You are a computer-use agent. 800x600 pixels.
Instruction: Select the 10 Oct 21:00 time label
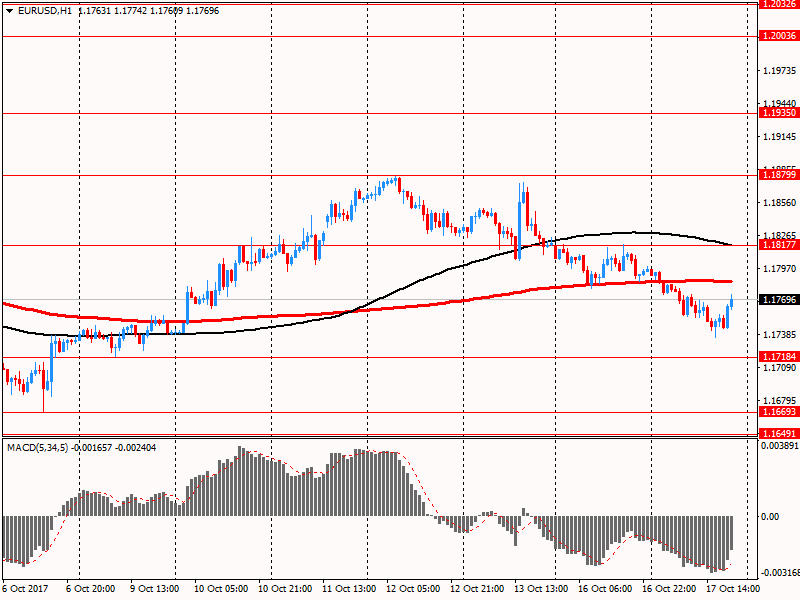point(285,588)
